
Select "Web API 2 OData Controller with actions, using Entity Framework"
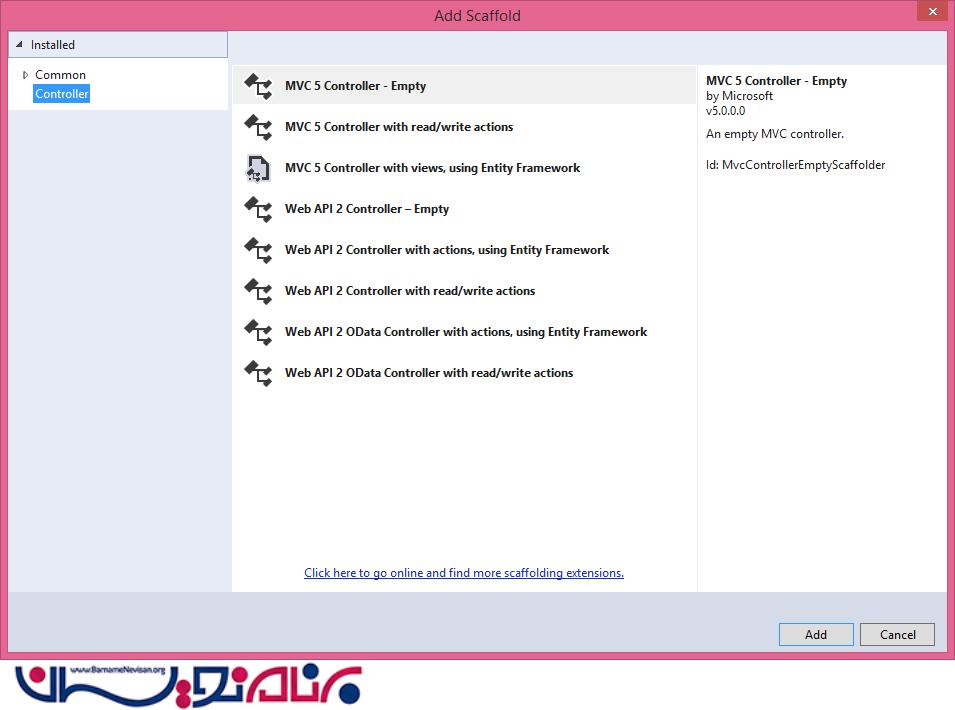pyautogui.click(x=464, y=332)
